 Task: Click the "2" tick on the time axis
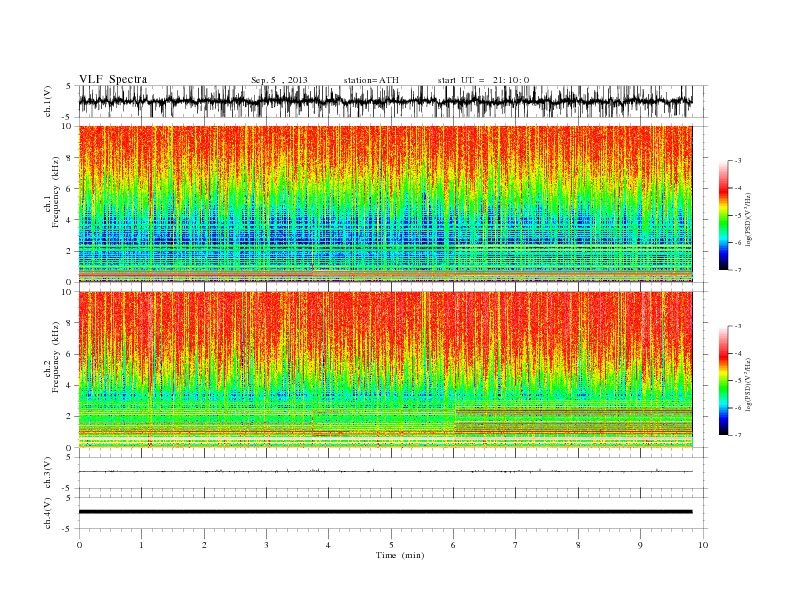pyautogui.click(x=204, y=545)
